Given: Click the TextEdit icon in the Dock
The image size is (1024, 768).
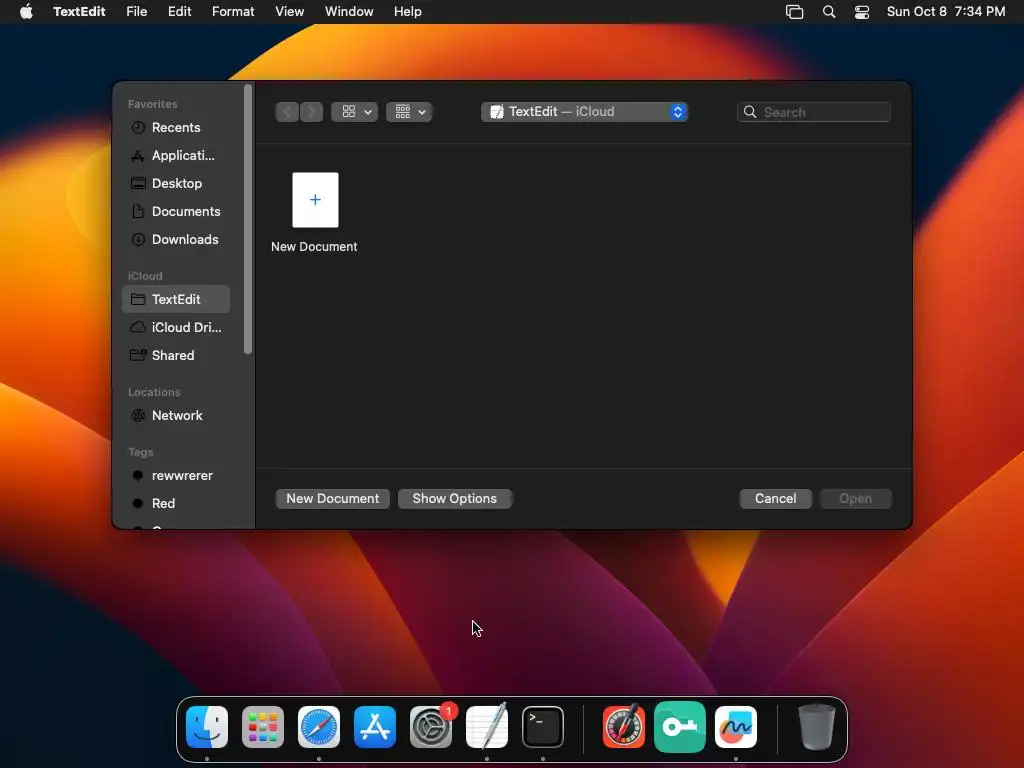Looking at the screenshot, I should pos(487,727).
